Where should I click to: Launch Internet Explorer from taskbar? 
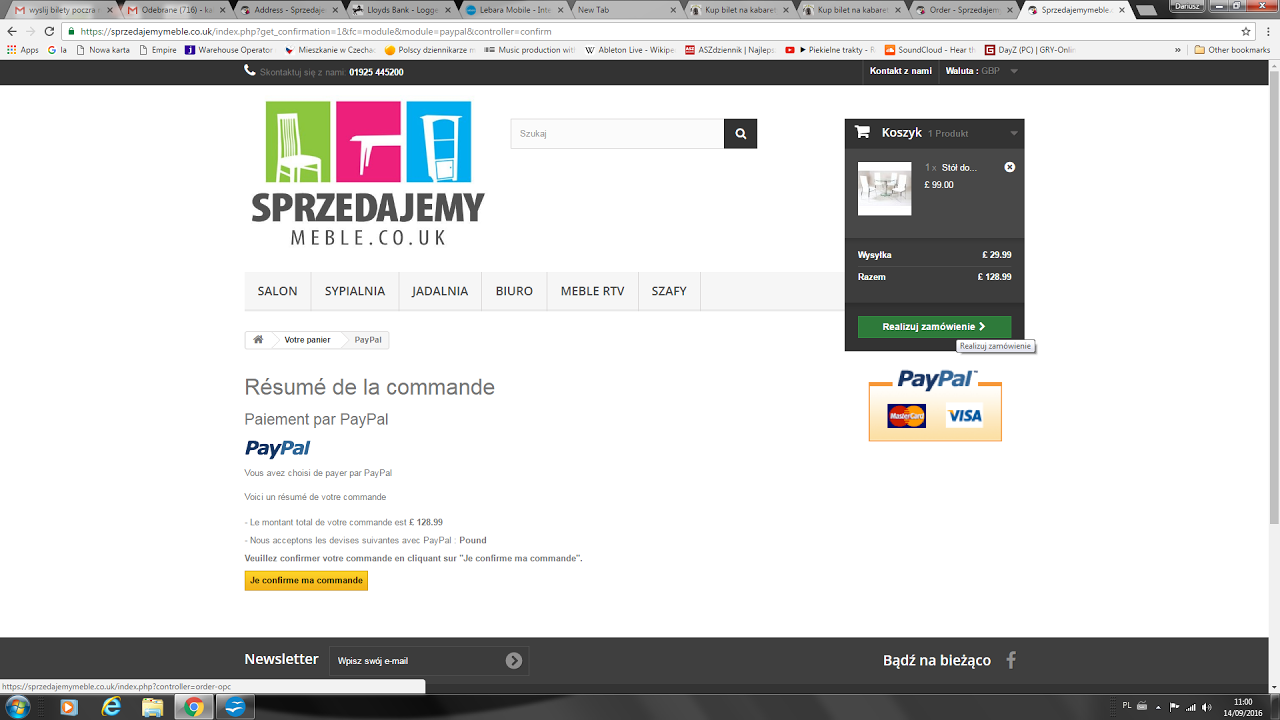(111, 707)
